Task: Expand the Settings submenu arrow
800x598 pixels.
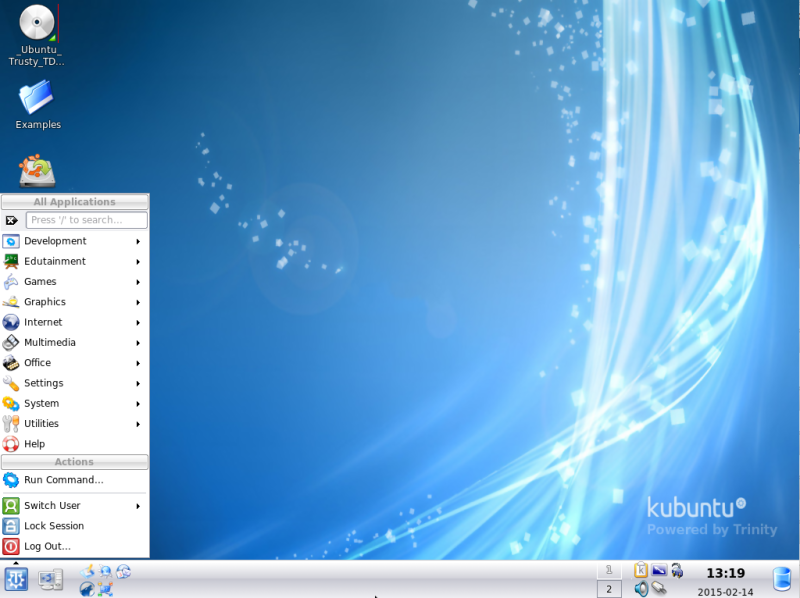Action: pos(138,384)
